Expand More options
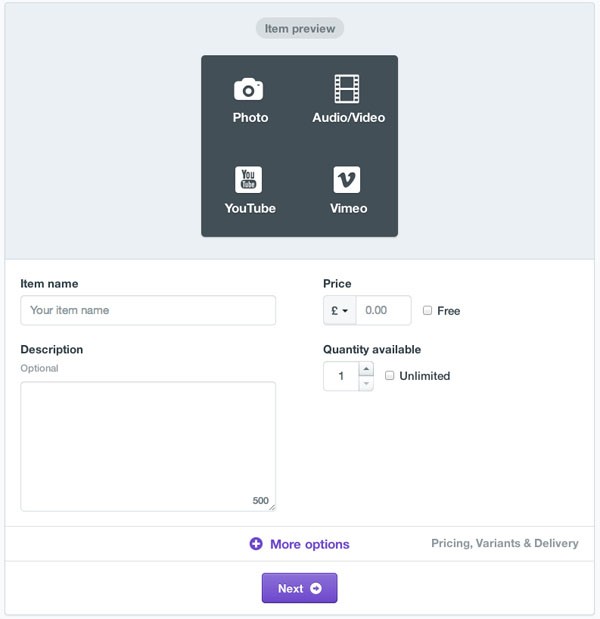Image resolution: width=600 pixels, height=619 pixels. point(300,544)
